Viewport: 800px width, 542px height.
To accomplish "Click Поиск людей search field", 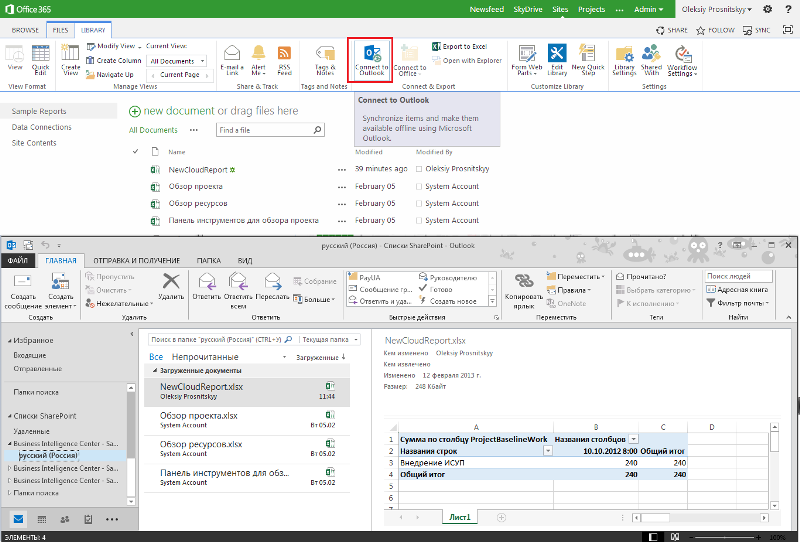I will coord(738,276).
